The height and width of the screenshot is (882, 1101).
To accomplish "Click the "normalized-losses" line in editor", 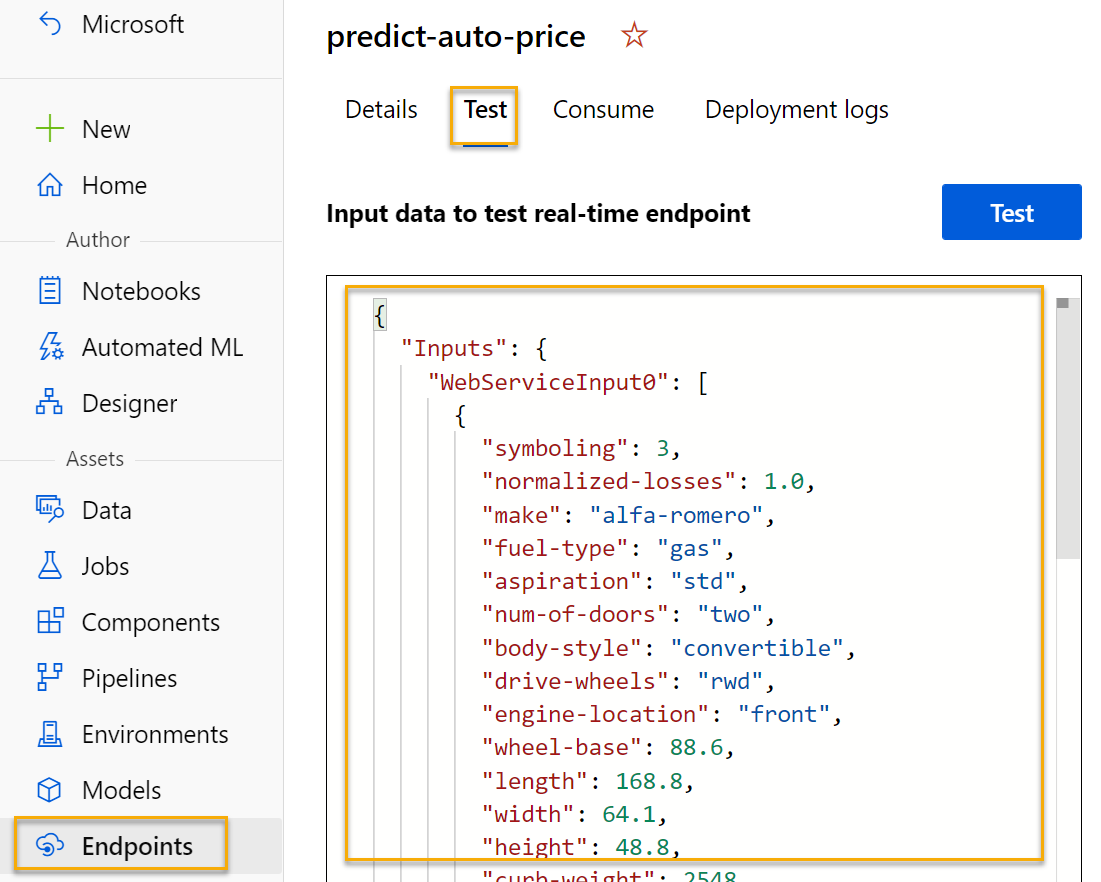I will 648,482.
